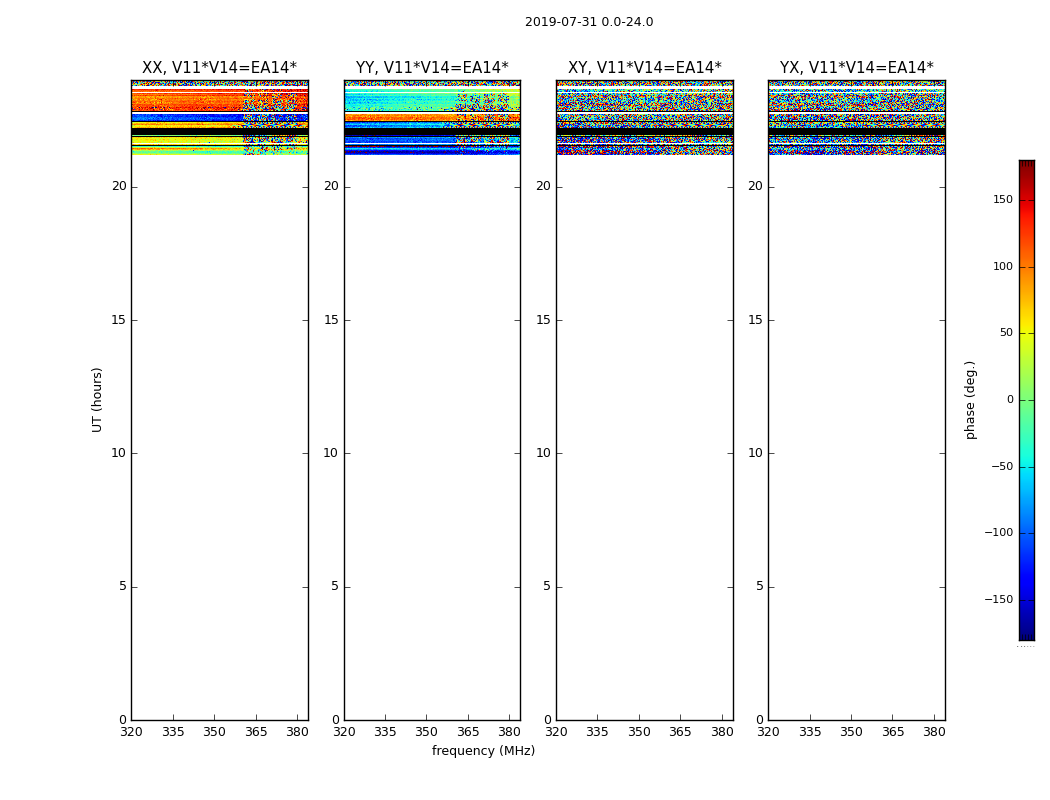The width and height of the screenshot is (1050, 800).
Task: Click the plot title date '2019-07-31 0.0-24.0'
Action: (x=589, y=22)
